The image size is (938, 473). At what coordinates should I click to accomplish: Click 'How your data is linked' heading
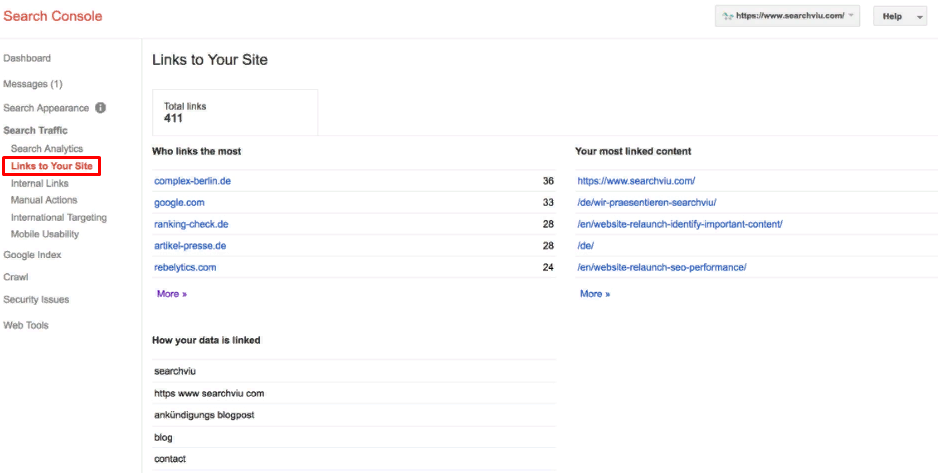click(x=206, y=340)
